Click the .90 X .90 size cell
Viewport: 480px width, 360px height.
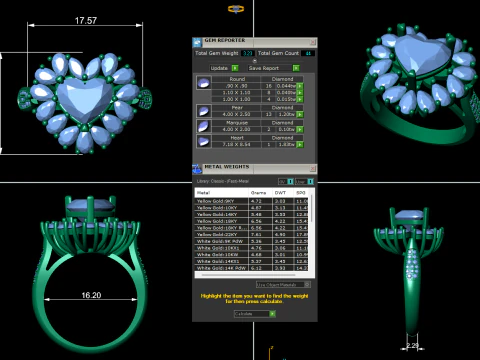236,86
